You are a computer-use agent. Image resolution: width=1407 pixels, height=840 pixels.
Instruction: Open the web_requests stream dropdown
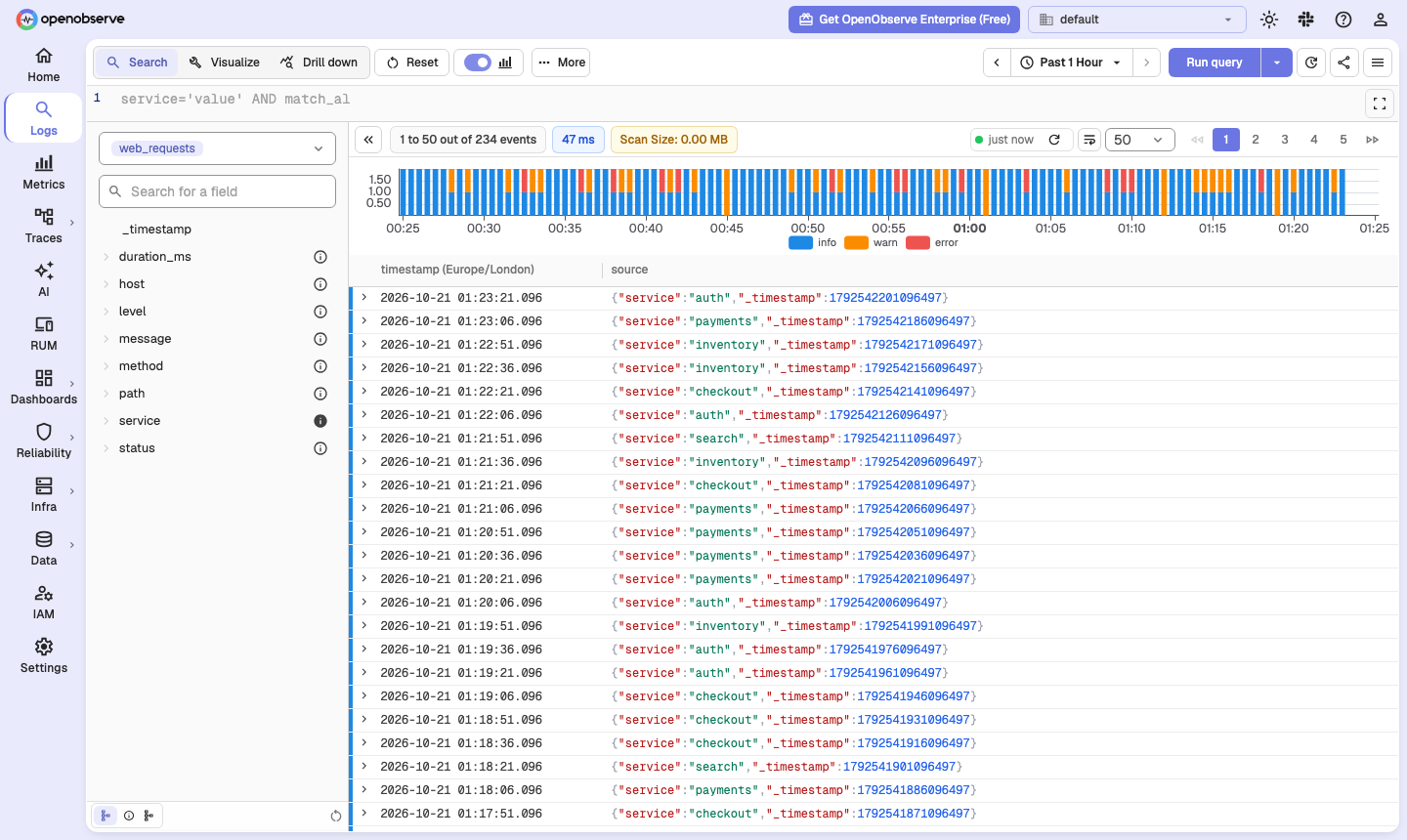[x=217, y=148]
